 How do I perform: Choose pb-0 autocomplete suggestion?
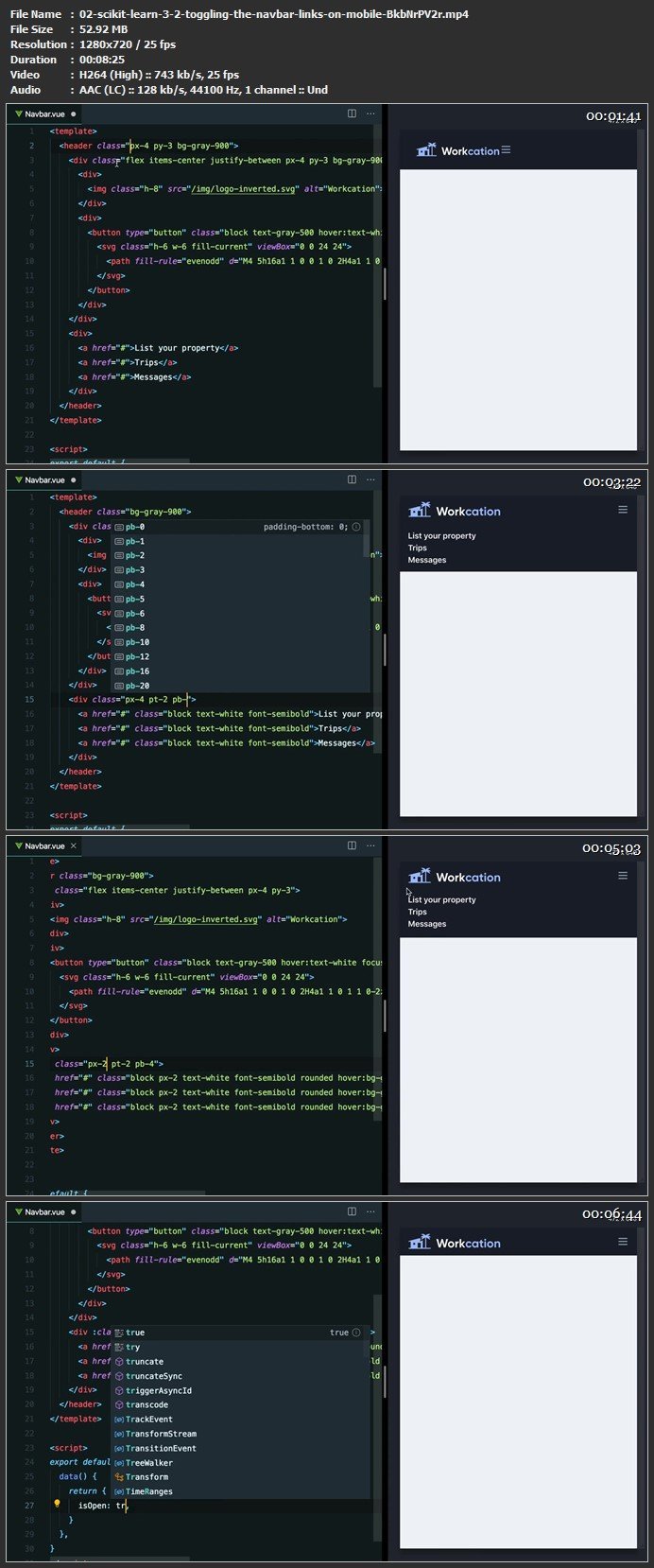point(238,527)
